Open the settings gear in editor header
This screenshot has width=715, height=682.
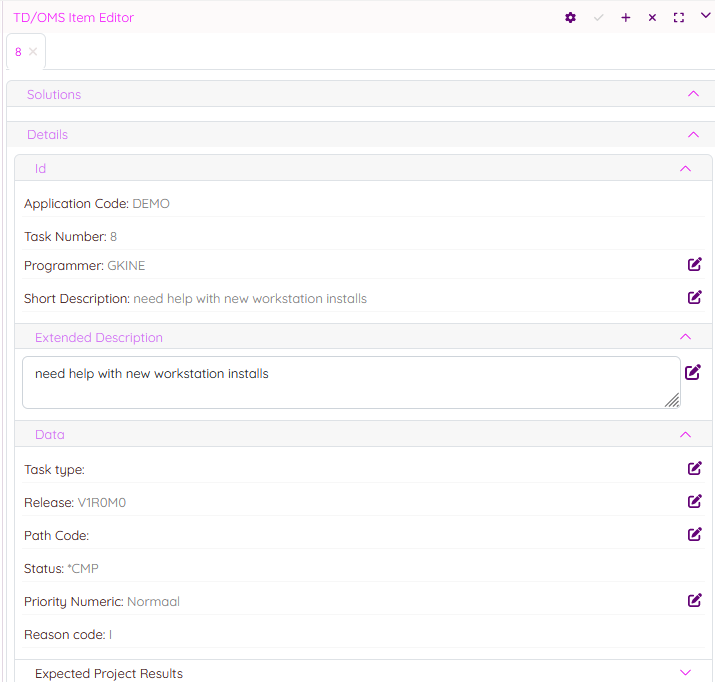click(x=571, y=18)
